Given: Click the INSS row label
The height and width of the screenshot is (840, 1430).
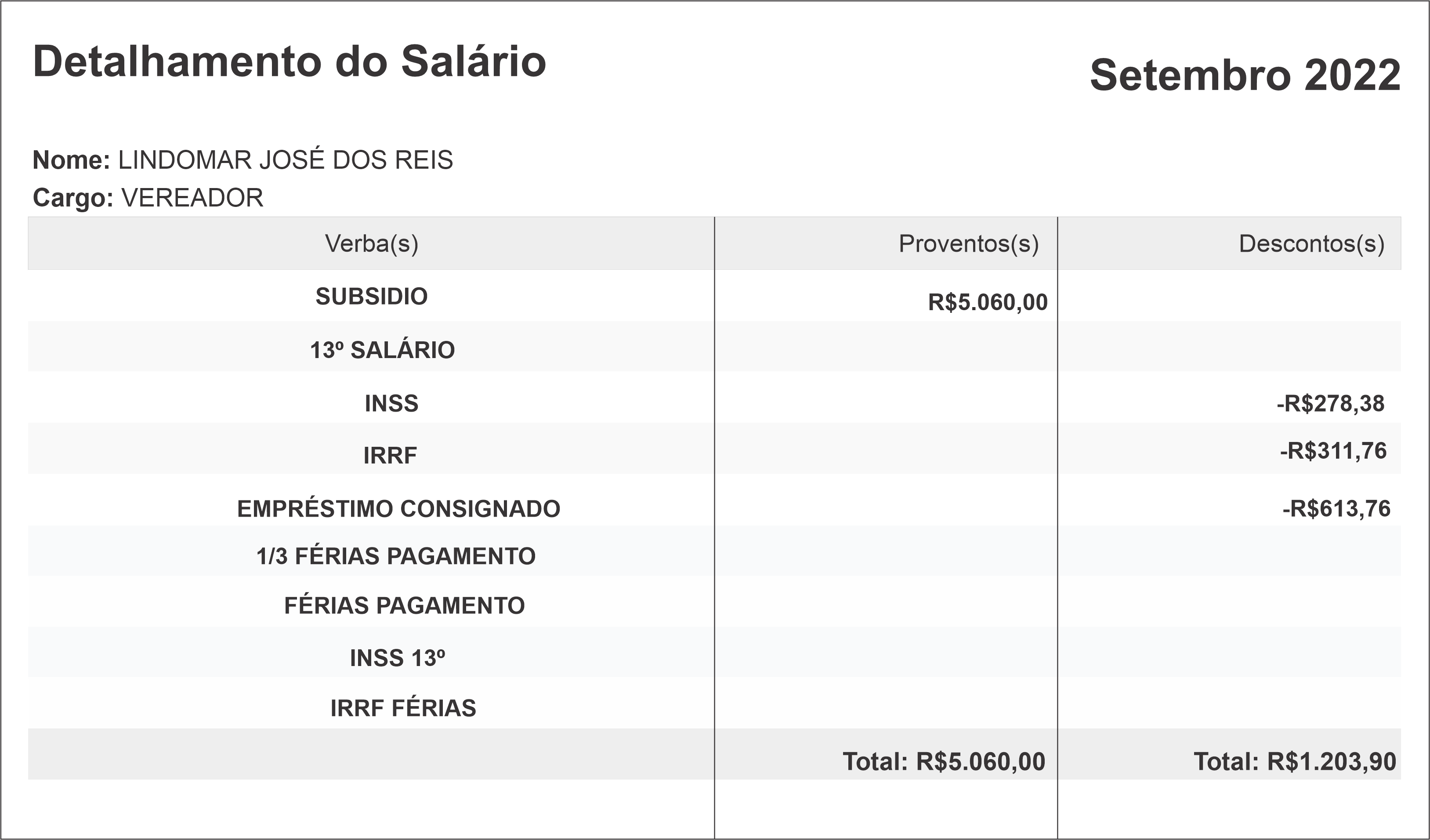Looking at the screenshot, I should point(391,404).
